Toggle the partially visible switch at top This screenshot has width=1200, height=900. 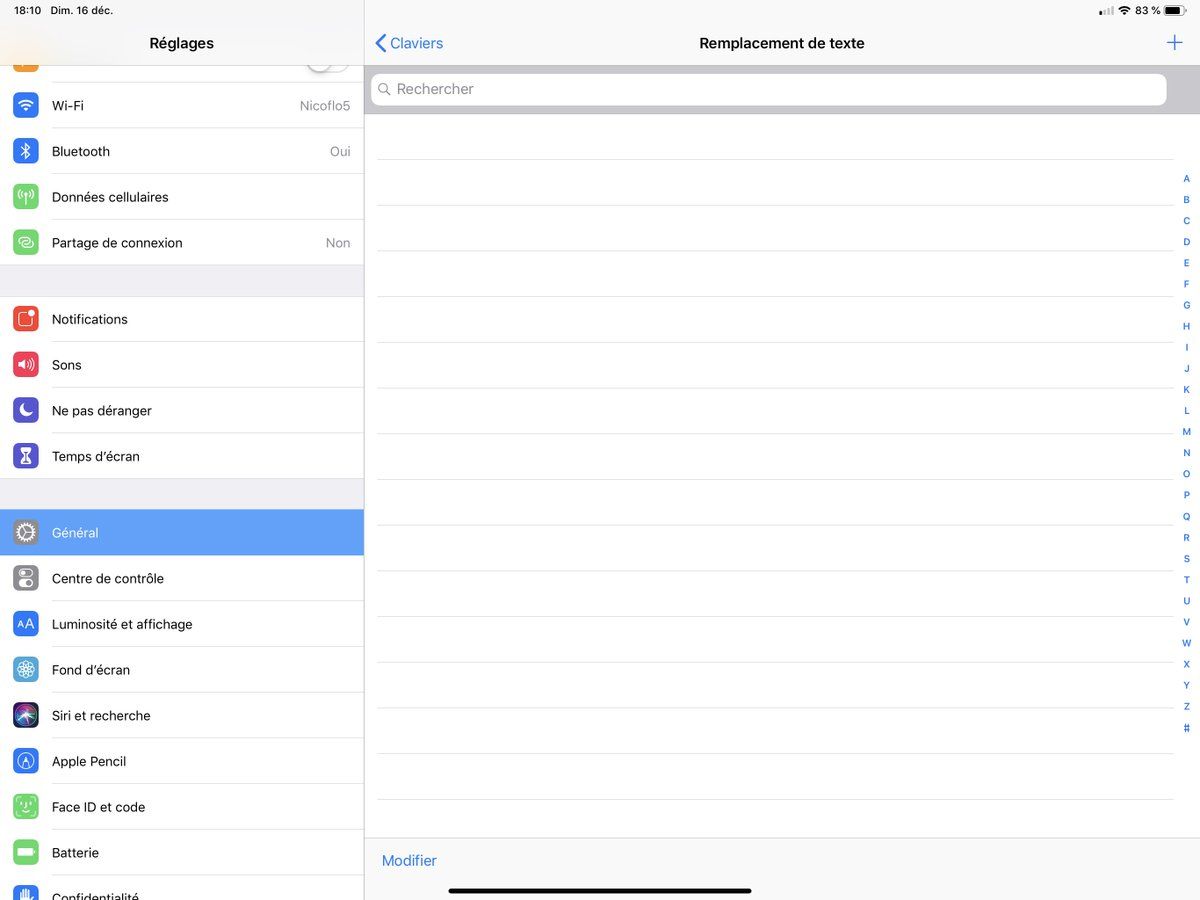pos(326,64)
